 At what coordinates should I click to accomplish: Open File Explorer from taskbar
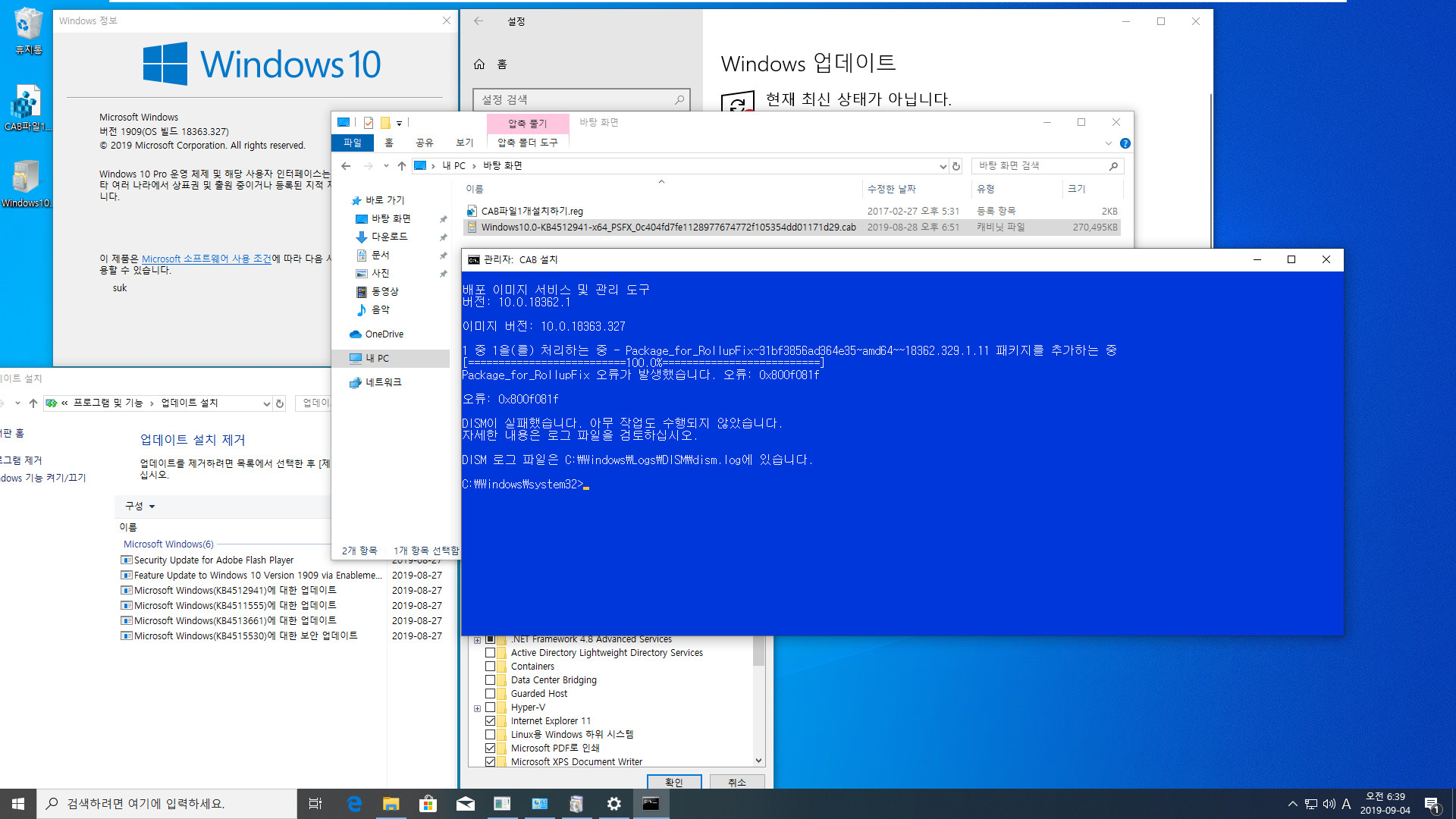tap(391, 804)
